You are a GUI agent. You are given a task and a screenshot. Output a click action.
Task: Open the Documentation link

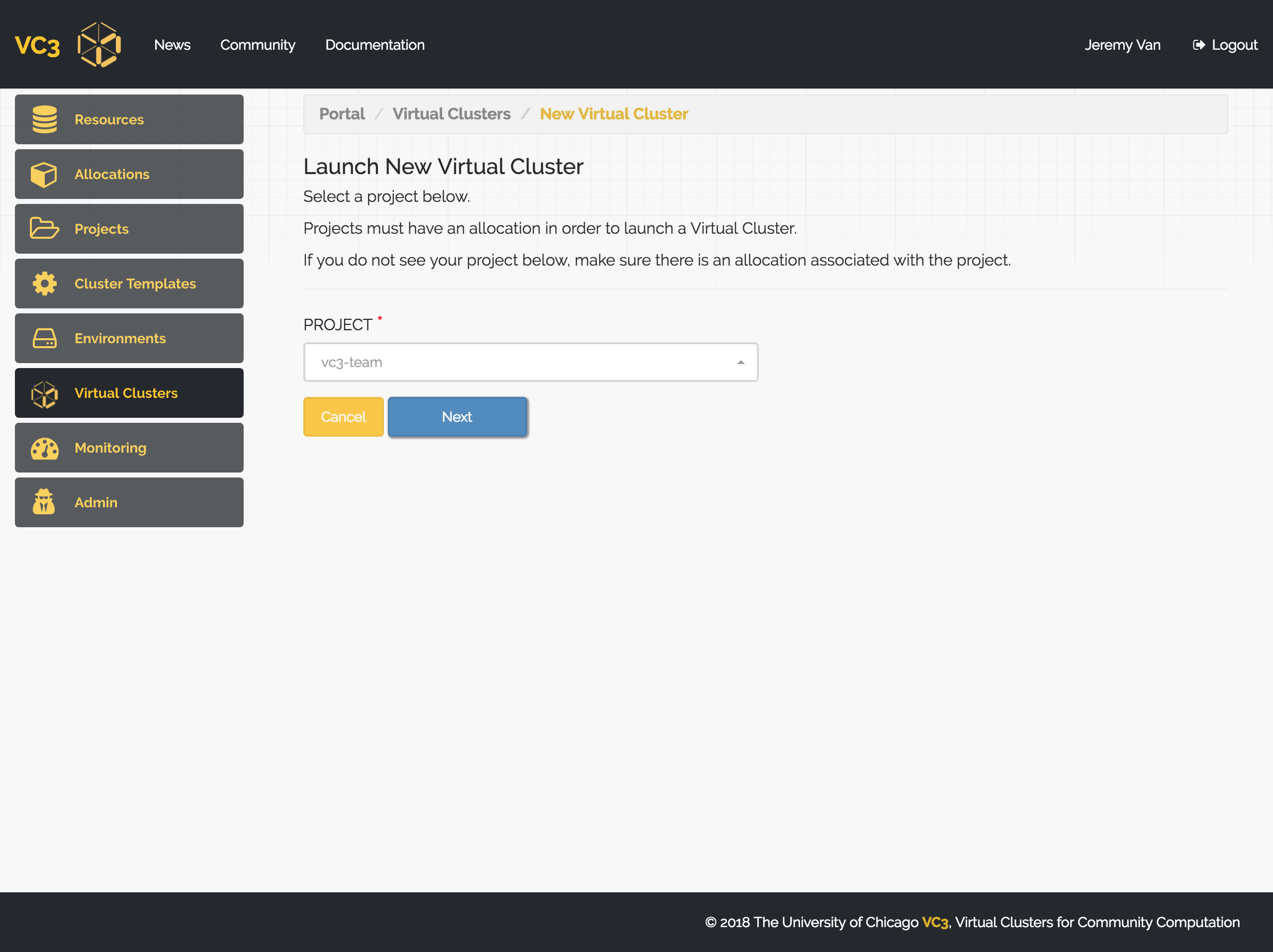pyautogui.click(x=374, y=45)
